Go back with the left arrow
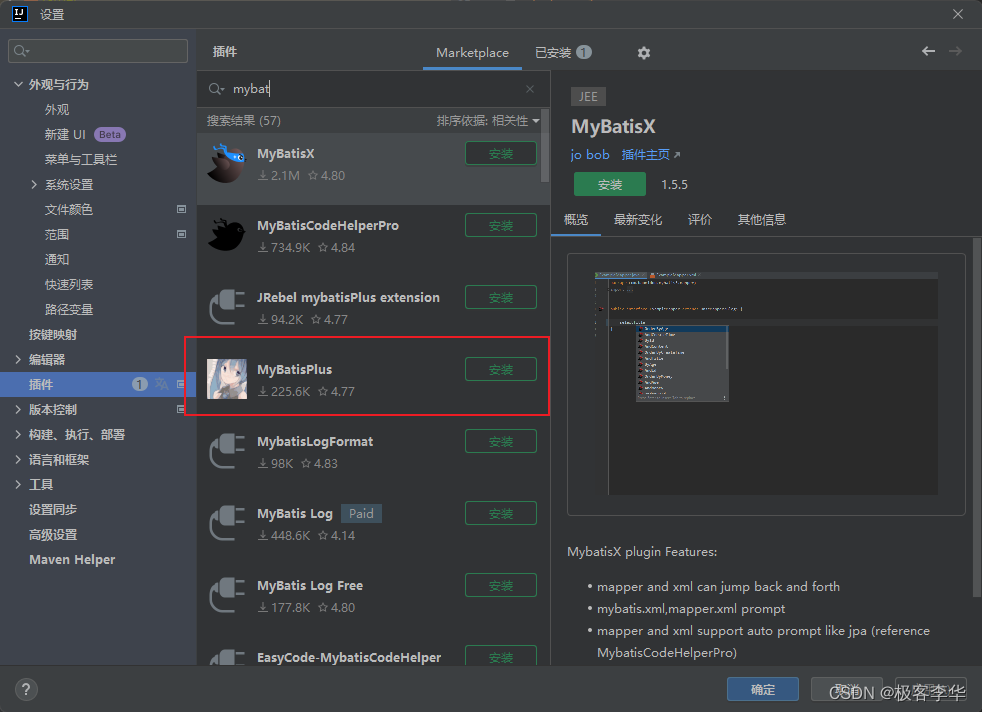Viewport: 982px width, 712px height. point(928,51)
